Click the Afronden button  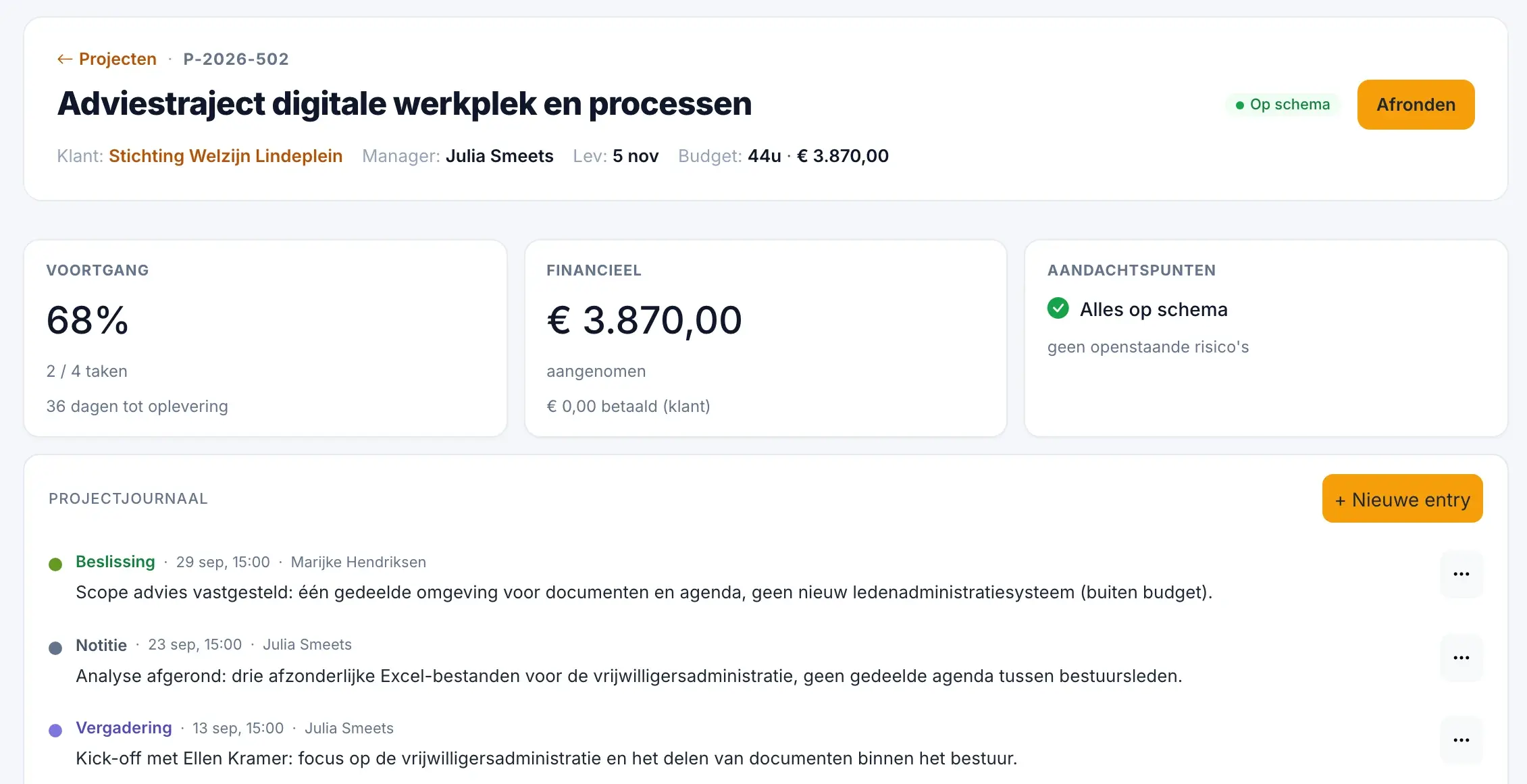coord(1416,105)
